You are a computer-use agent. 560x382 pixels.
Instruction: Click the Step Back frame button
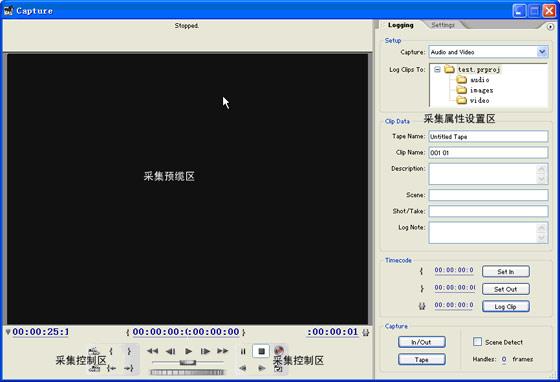click(x=171, y=351)
